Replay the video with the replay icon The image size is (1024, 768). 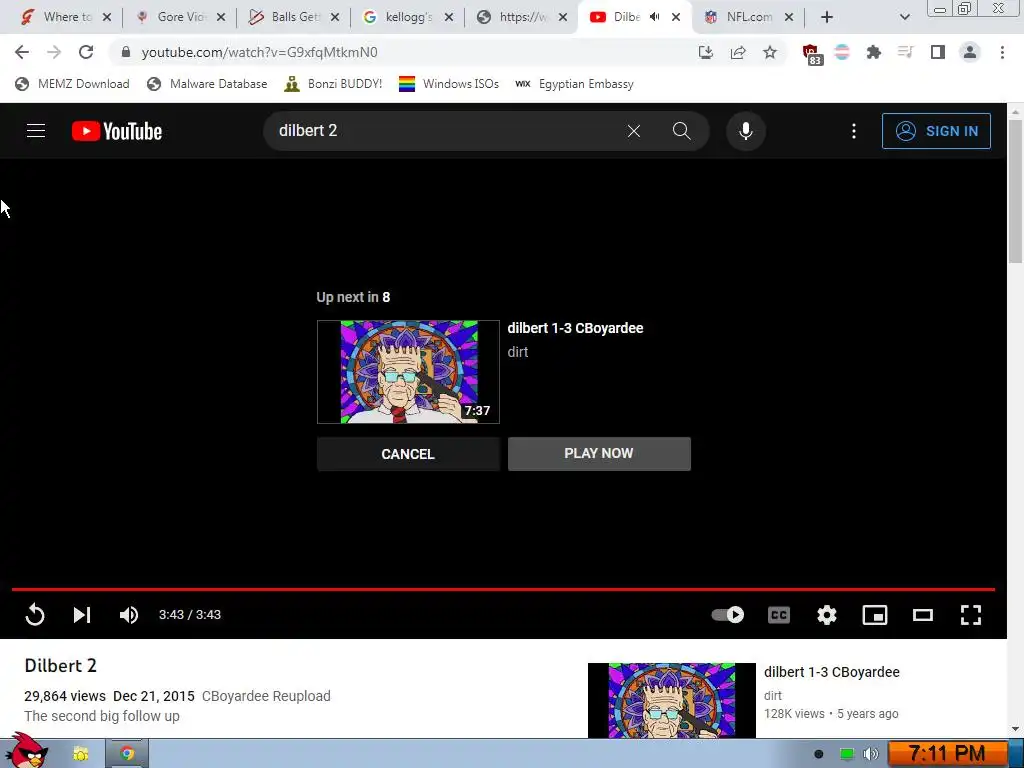point(35,615)
